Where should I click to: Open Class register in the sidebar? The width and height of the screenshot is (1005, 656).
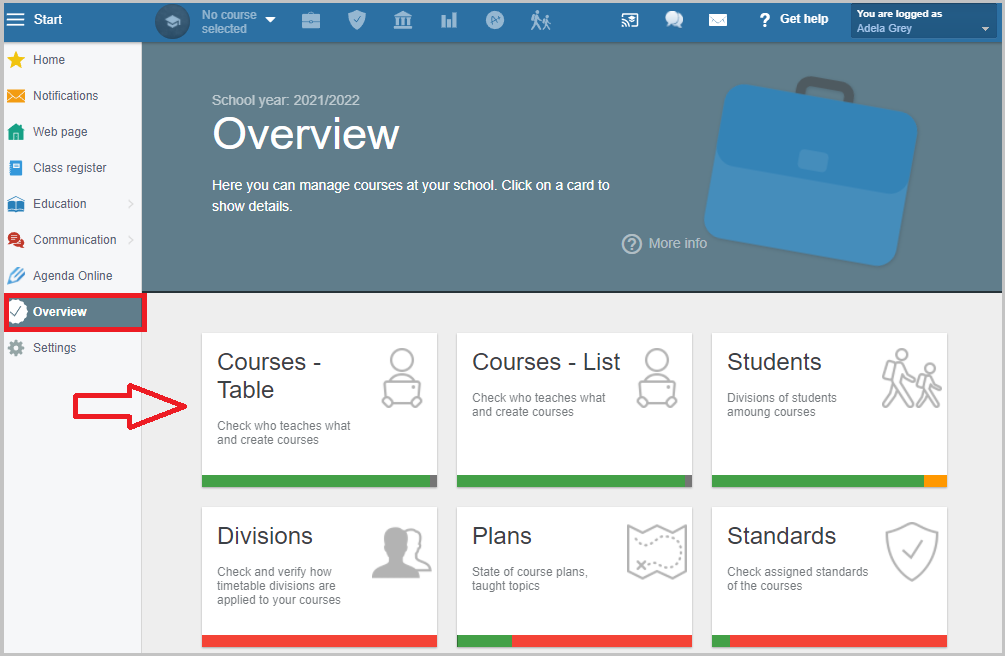(x=72, y=167)
